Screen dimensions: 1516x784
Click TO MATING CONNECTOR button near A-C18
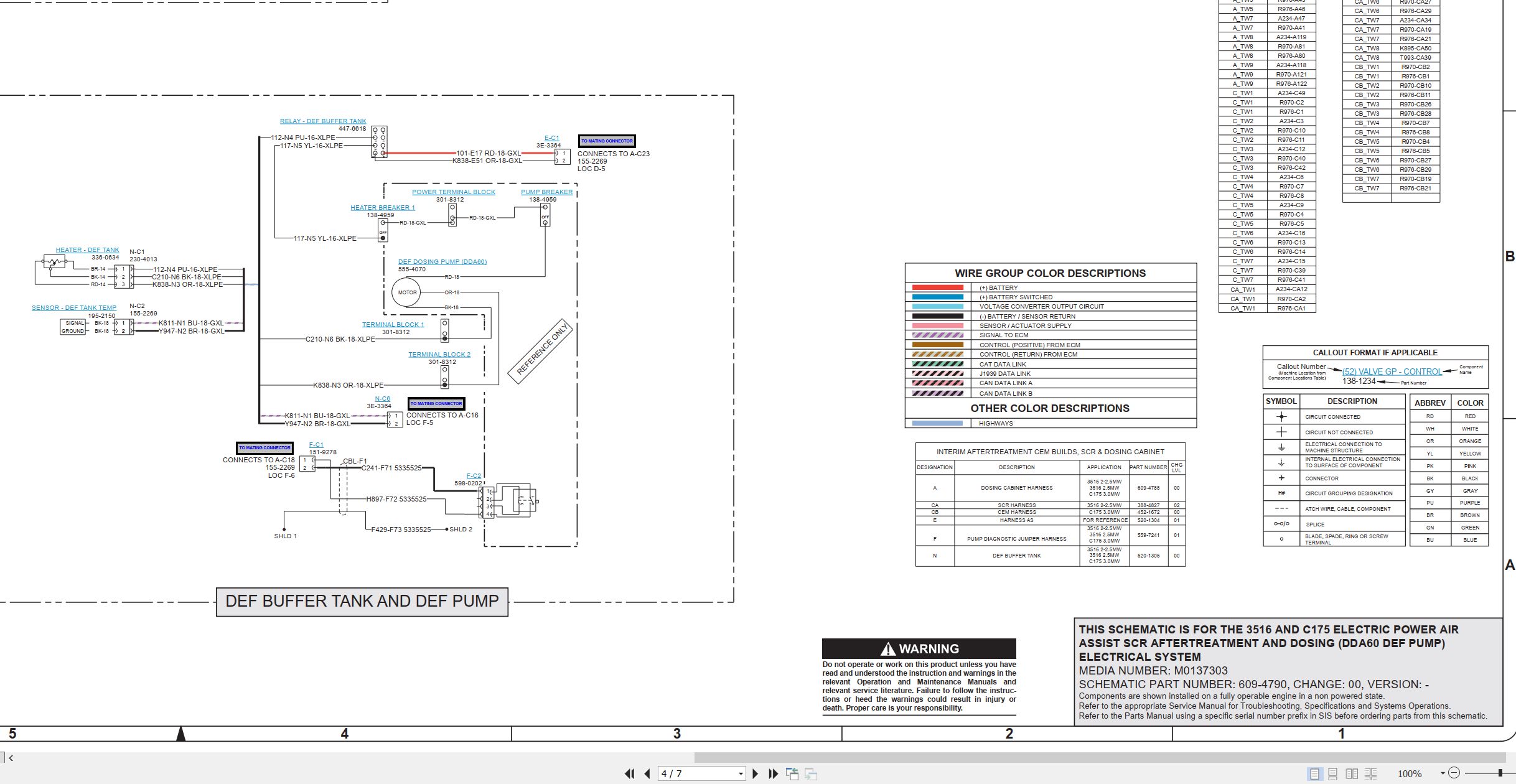(x=264, y=448)
